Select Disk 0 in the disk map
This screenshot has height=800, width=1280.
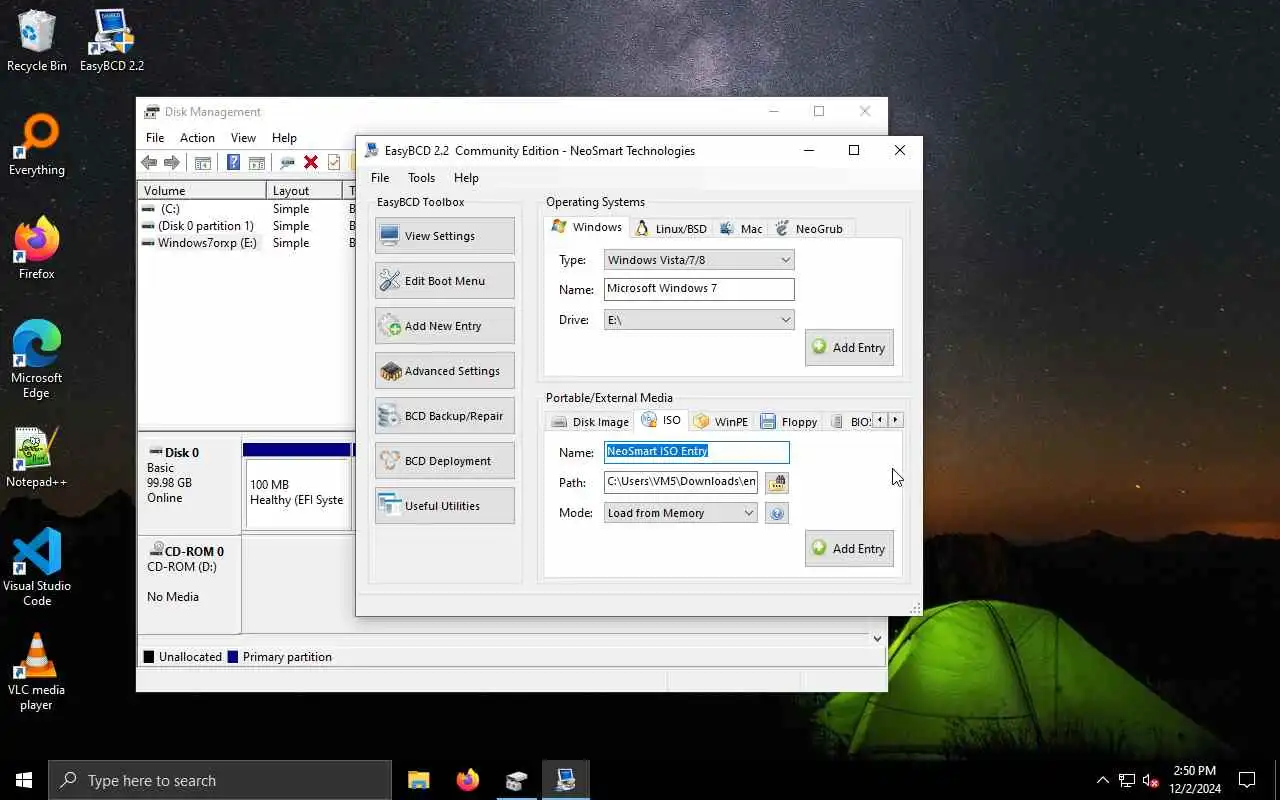189,484
